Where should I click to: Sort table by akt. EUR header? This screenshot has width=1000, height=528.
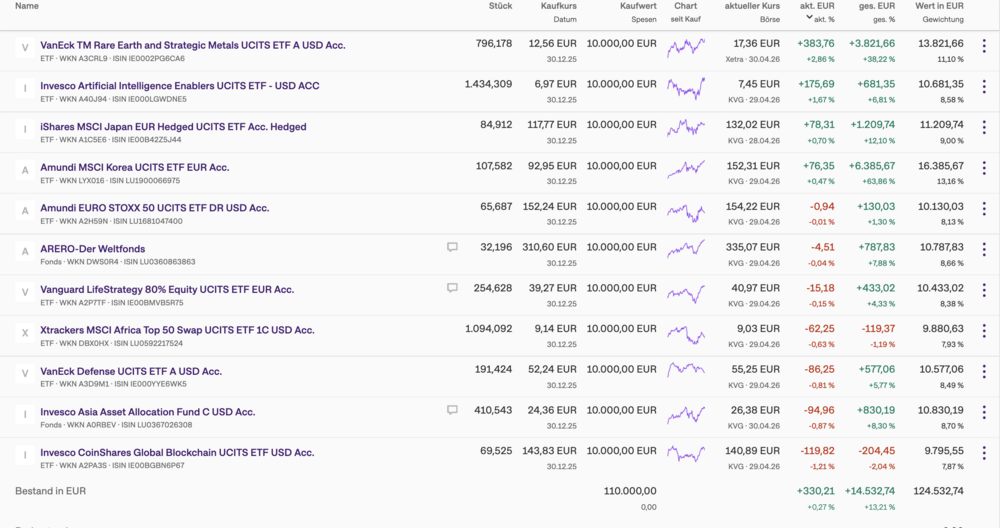click(x=817, y=6)
